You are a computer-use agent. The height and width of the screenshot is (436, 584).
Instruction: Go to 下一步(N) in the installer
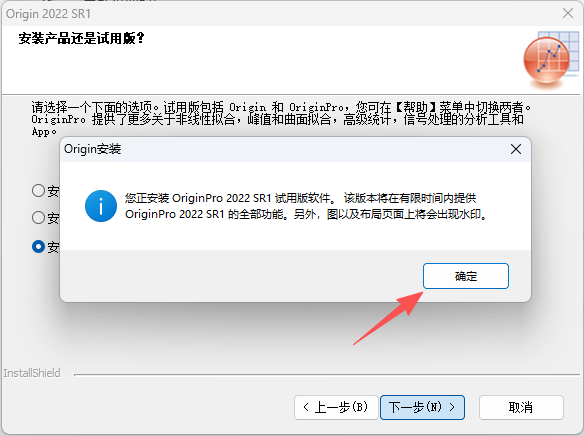point(422,407)
